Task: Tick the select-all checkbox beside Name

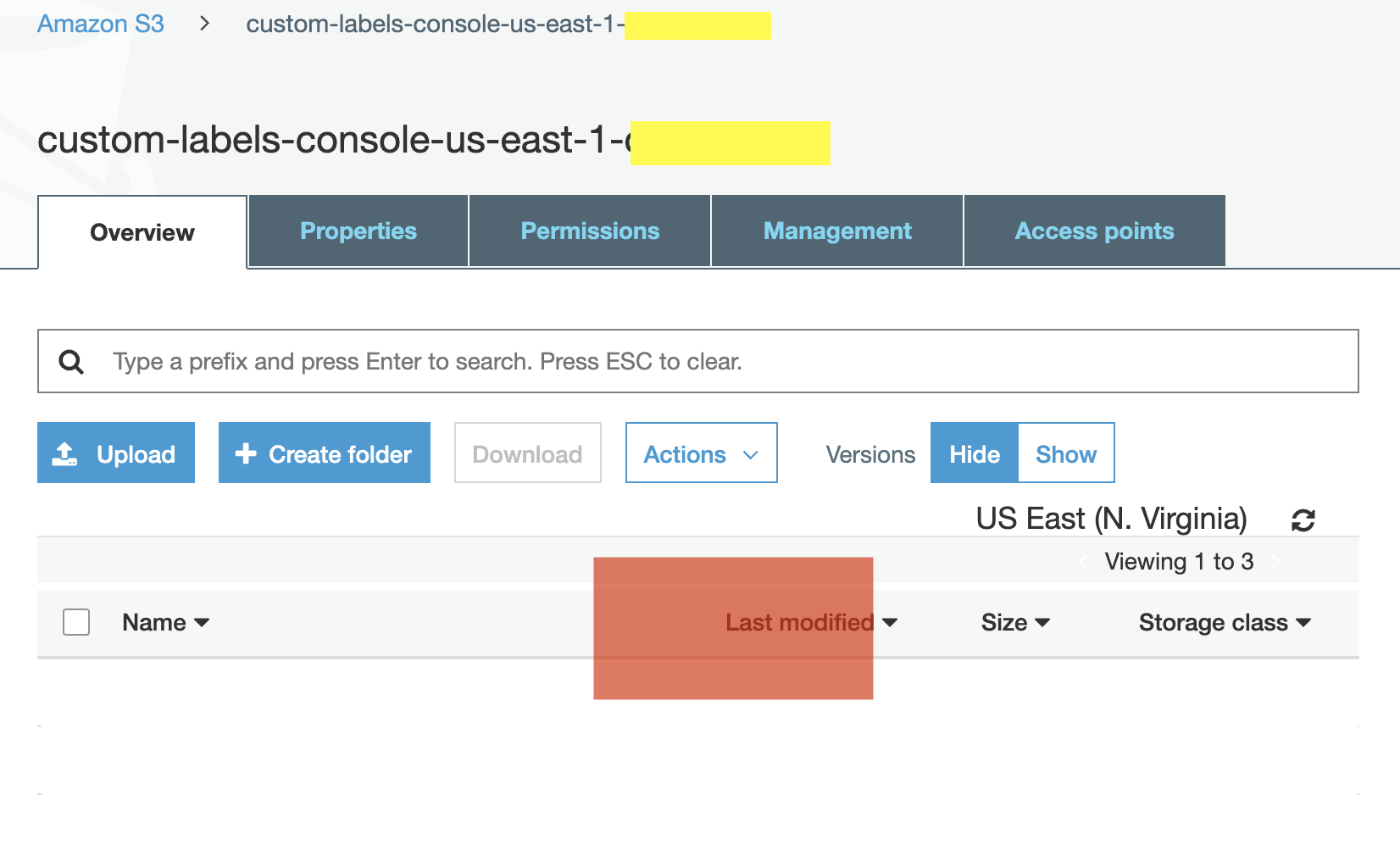Action: point(76,622)
